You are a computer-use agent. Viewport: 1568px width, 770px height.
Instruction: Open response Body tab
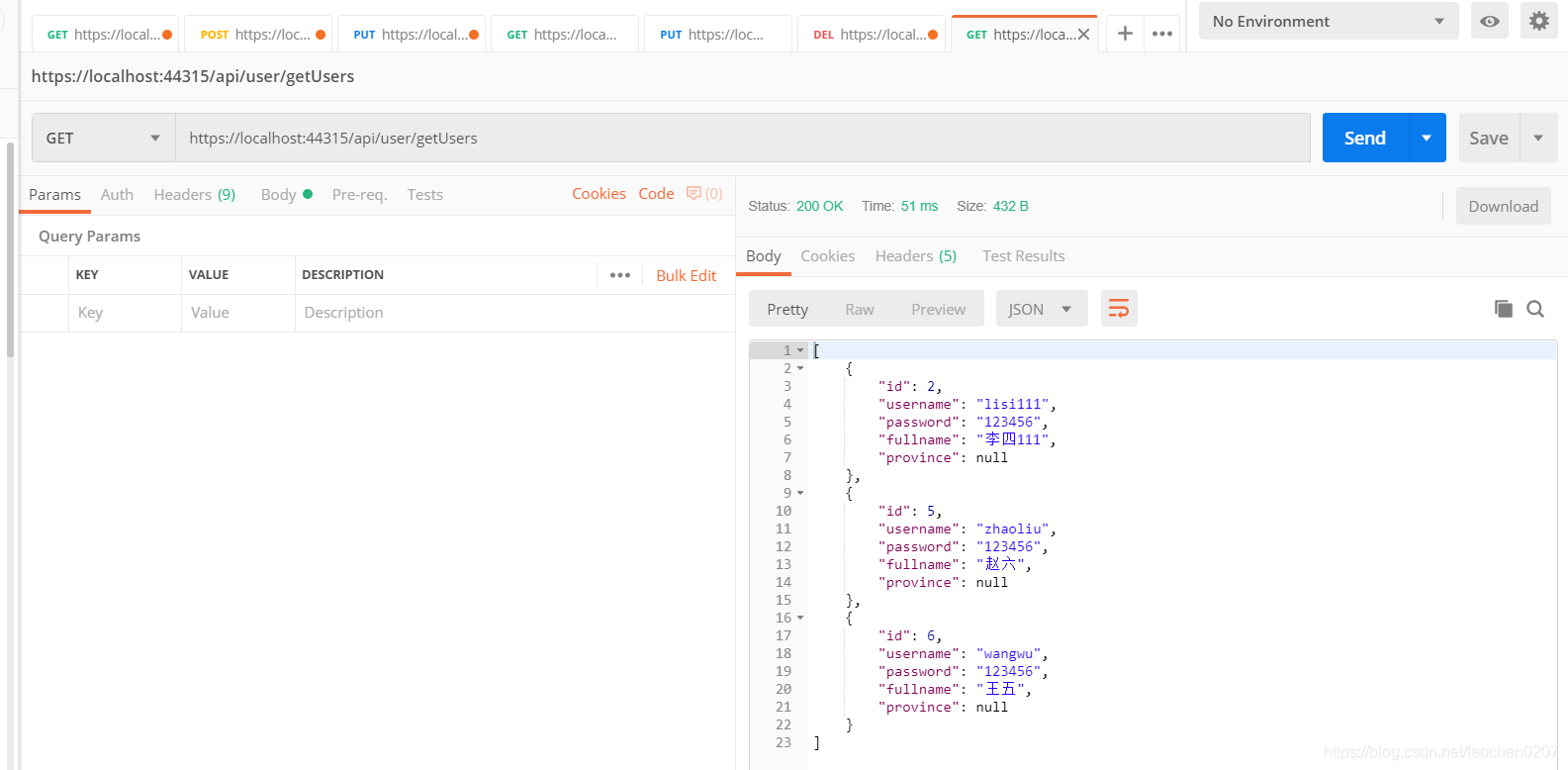click(x=763, y=256)
